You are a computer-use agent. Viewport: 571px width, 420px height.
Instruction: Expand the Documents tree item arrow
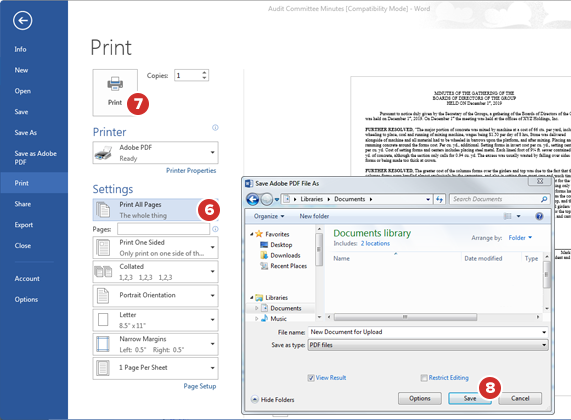(x=256, y=308)
